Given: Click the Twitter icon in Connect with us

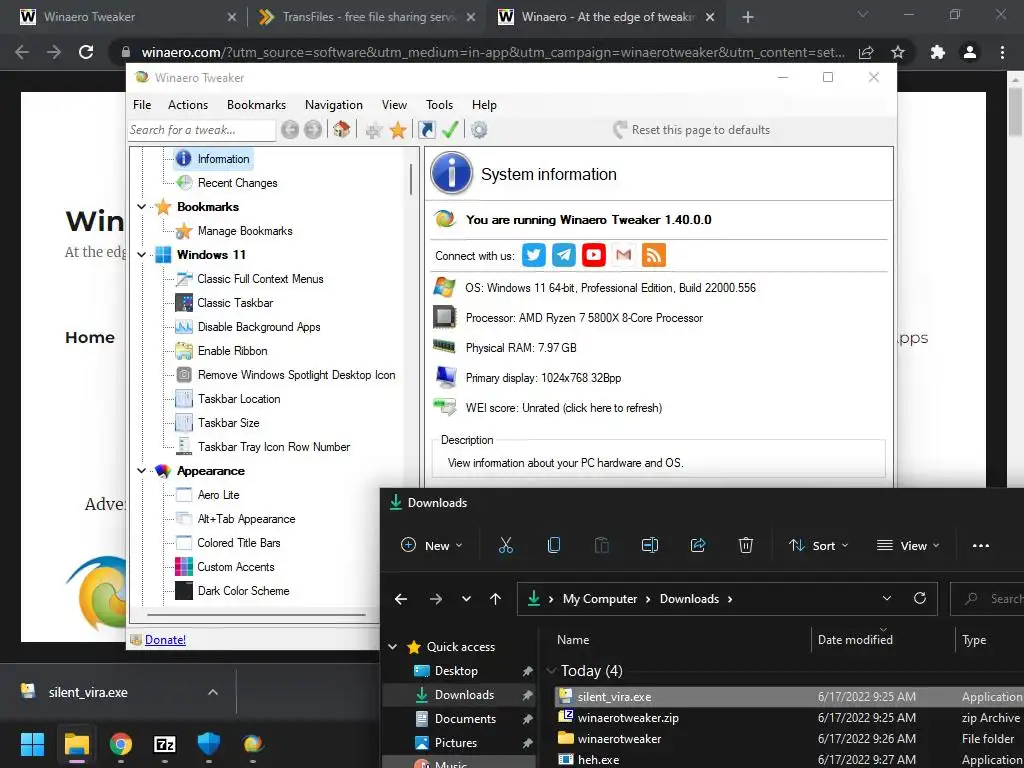Looking at the screenshot, I should click(534, 255).
